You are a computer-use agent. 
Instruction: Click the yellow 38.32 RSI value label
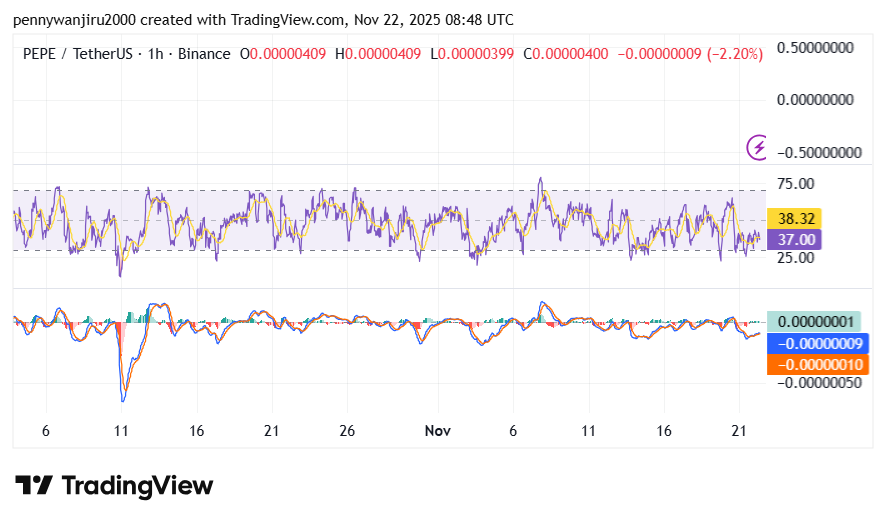coord(792,219)
